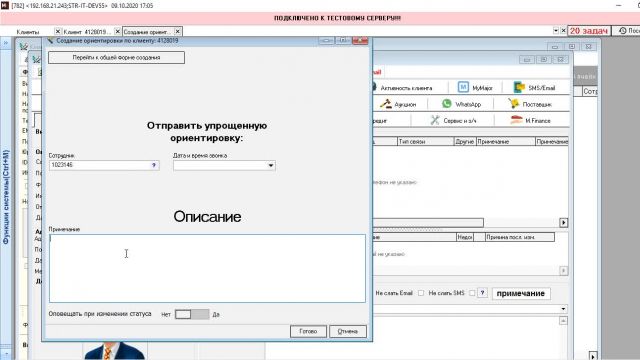Open the client activity button
Viewport: 640px width, 360px height.
point(402,88)
